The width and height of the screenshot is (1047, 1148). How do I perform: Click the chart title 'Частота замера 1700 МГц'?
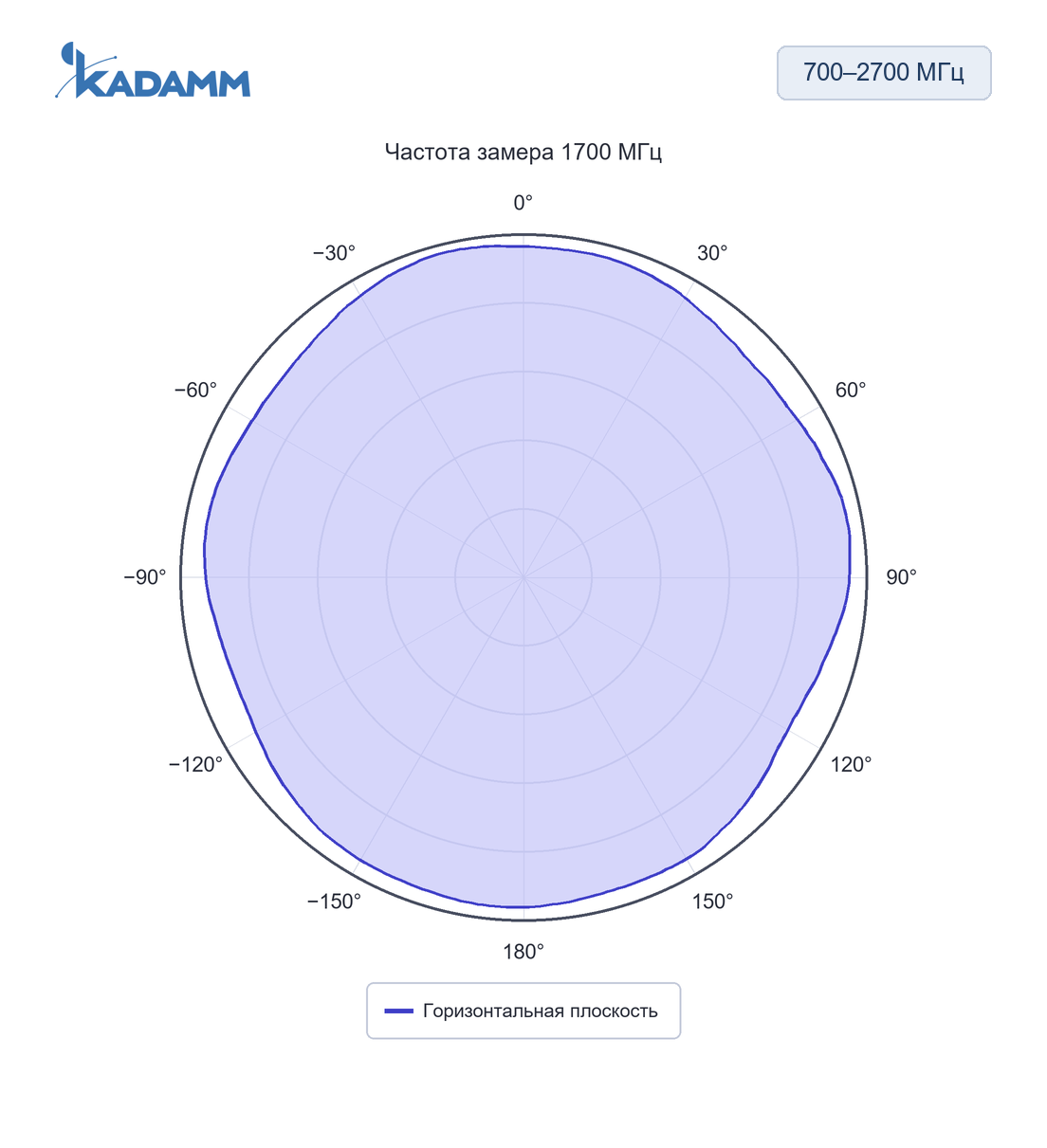click(523, 152)
